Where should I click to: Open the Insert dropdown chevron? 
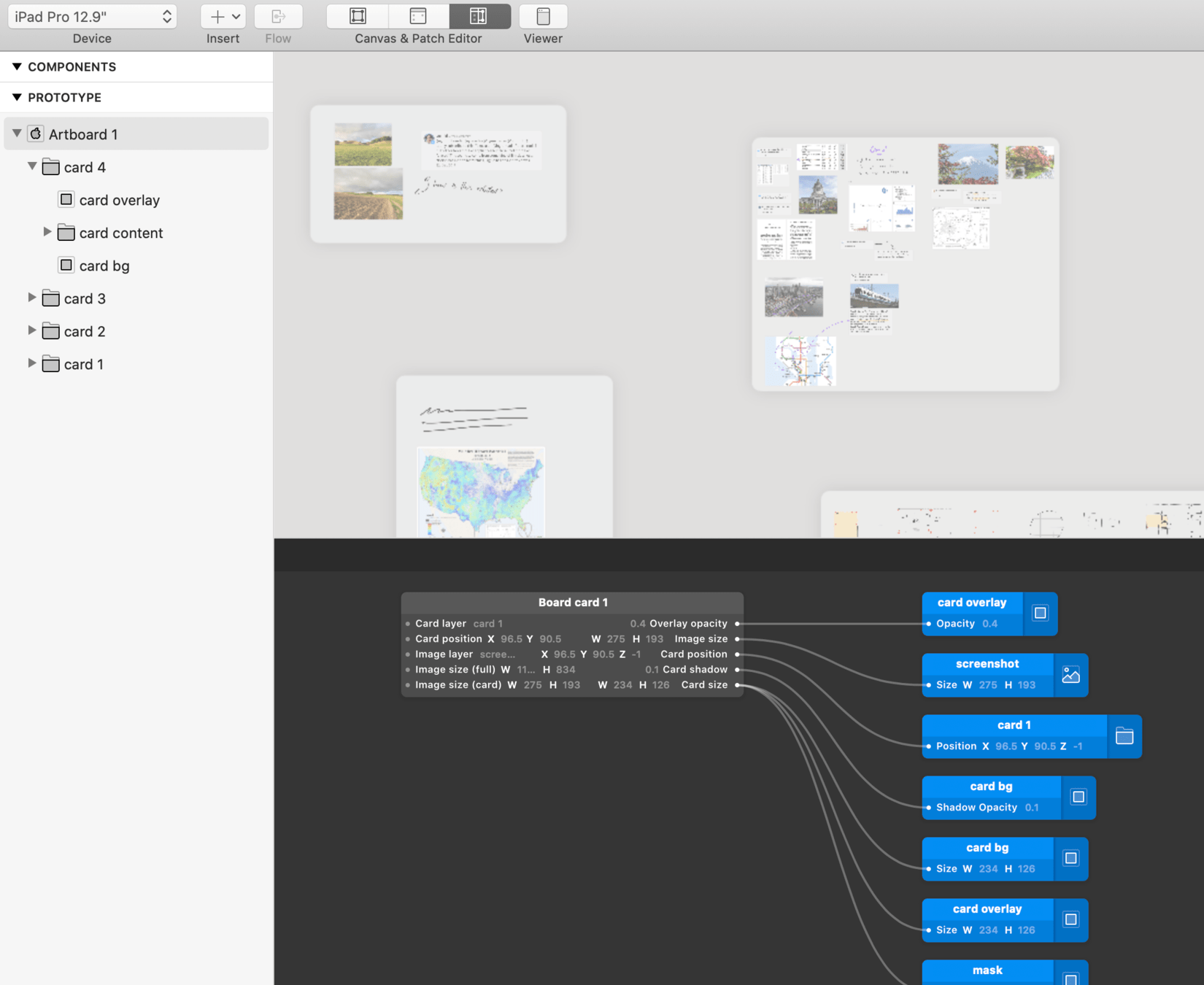[x=234, y=16]
